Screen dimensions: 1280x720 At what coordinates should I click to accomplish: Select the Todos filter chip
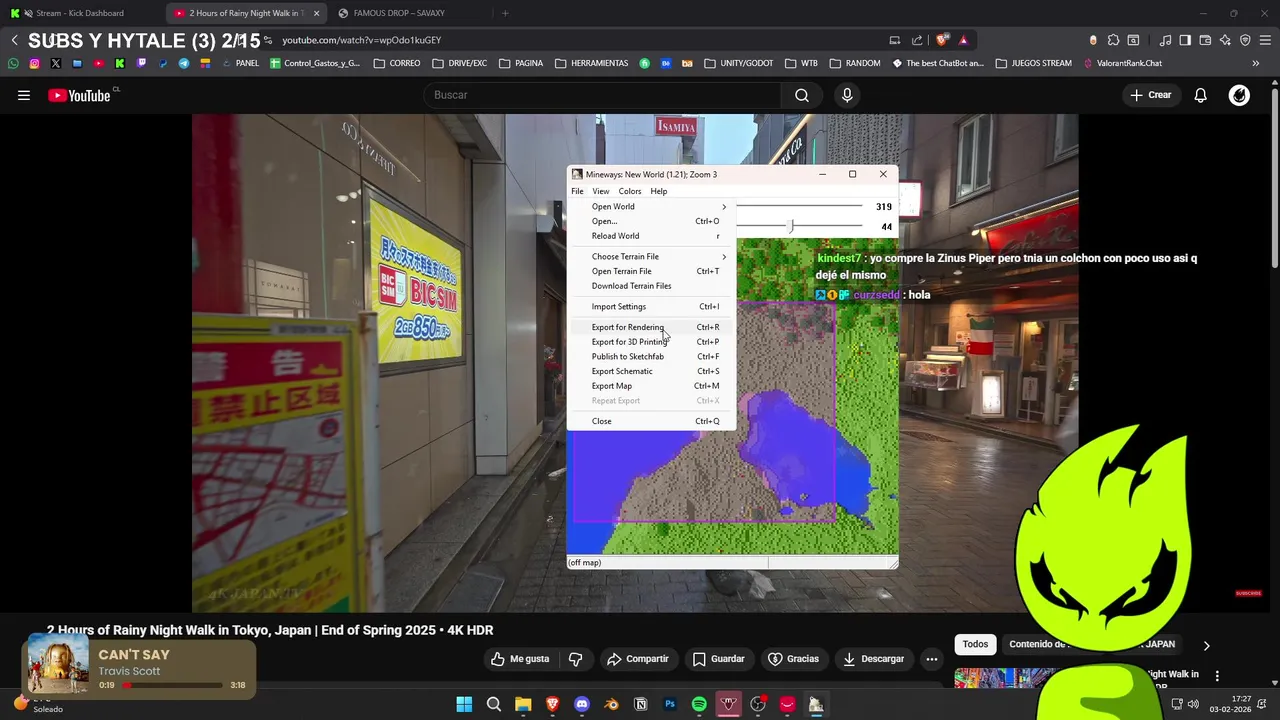[x=975, y=644]
